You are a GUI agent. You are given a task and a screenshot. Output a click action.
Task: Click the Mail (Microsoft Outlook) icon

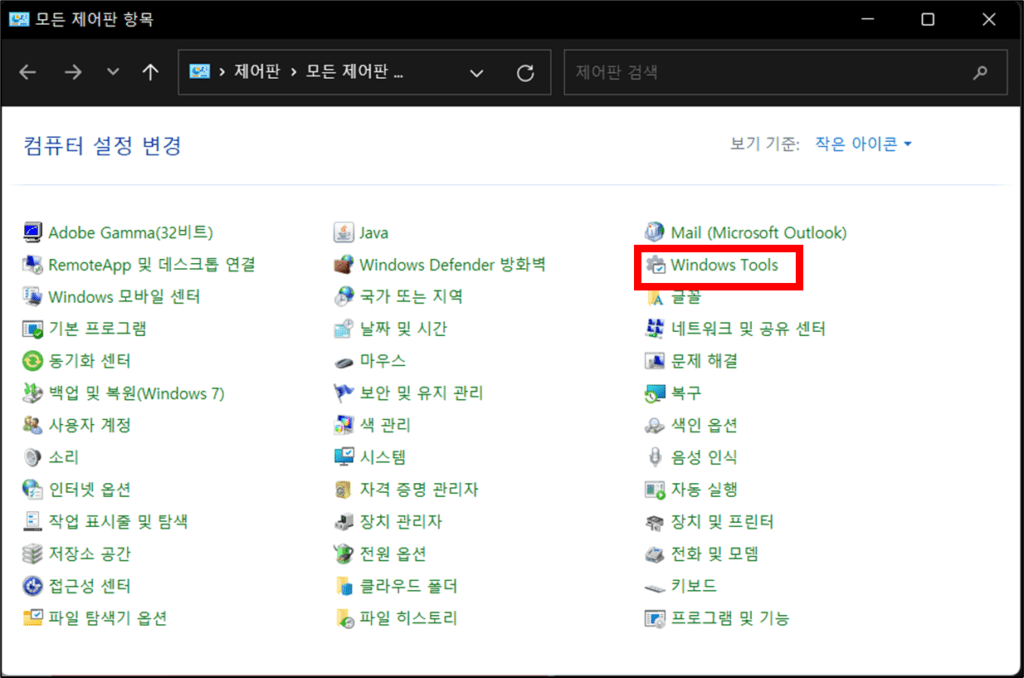click(654, 232)
